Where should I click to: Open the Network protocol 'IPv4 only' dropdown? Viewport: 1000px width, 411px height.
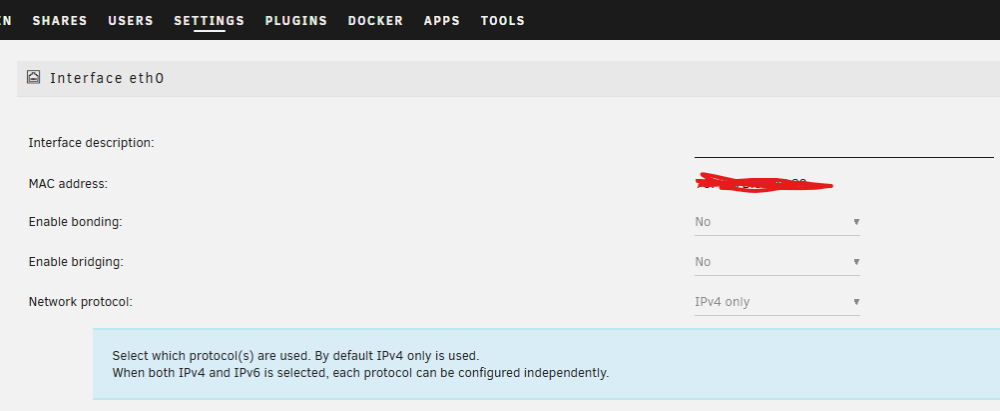(x=777, y=302)
